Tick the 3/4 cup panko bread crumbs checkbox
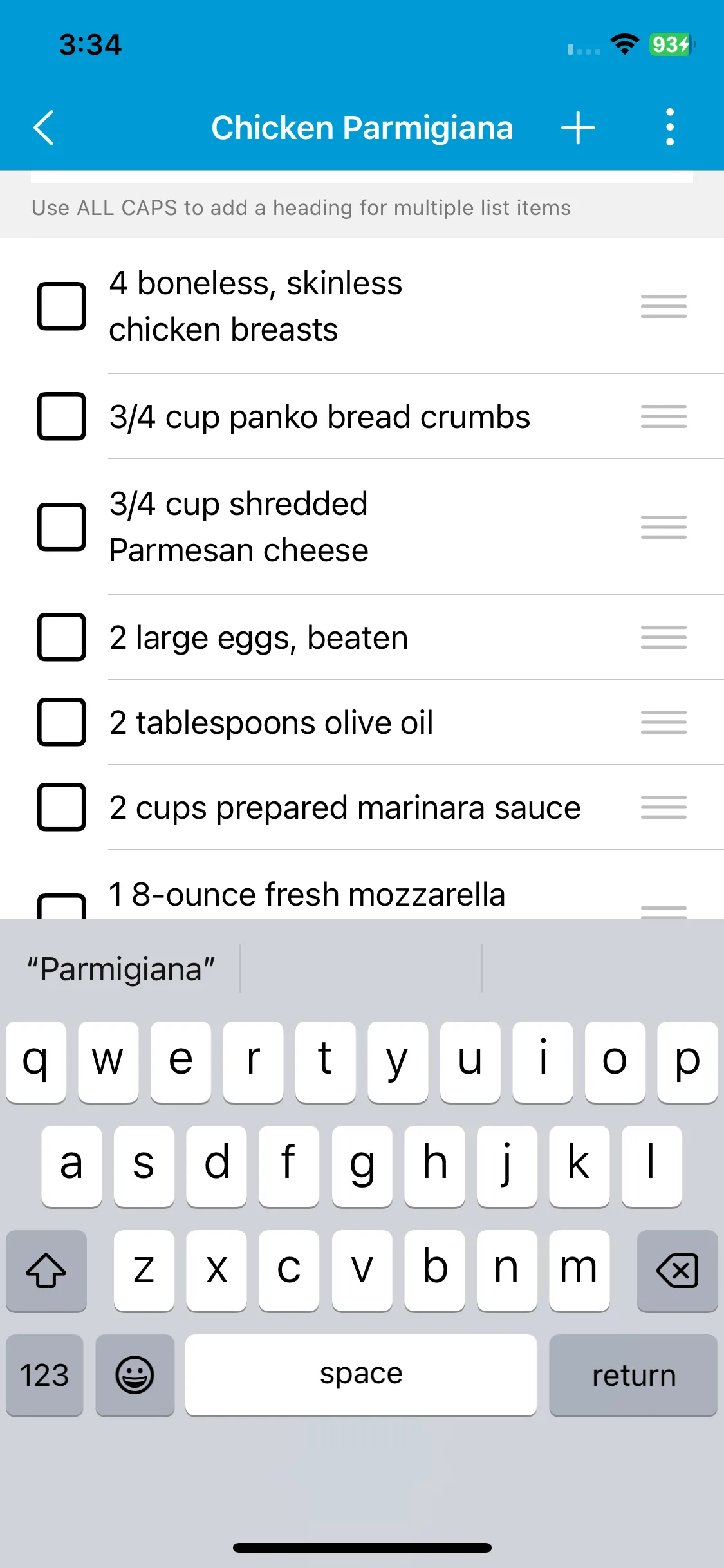This screenshot has width=724, height=1568. pos(62,416)
